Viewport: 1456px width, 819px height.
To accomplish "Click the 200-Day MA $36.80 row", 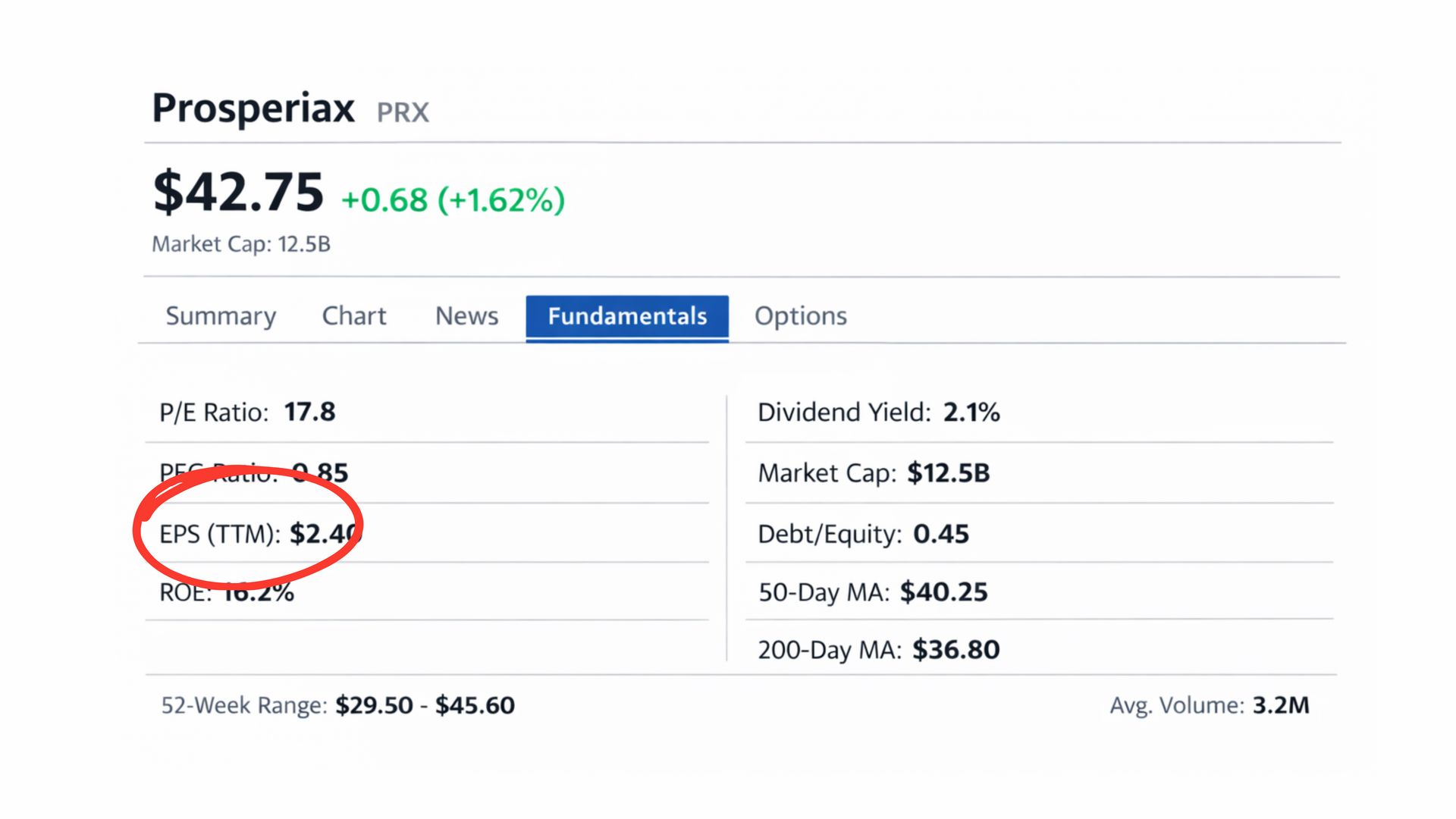I will (879, 650).
